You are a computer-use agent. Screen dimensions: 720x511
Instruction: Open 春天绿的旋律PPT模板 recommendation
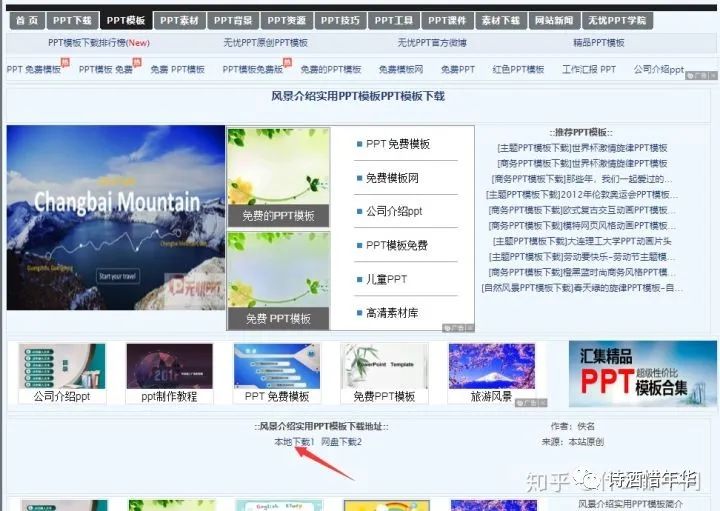click(x=582, y=288)
